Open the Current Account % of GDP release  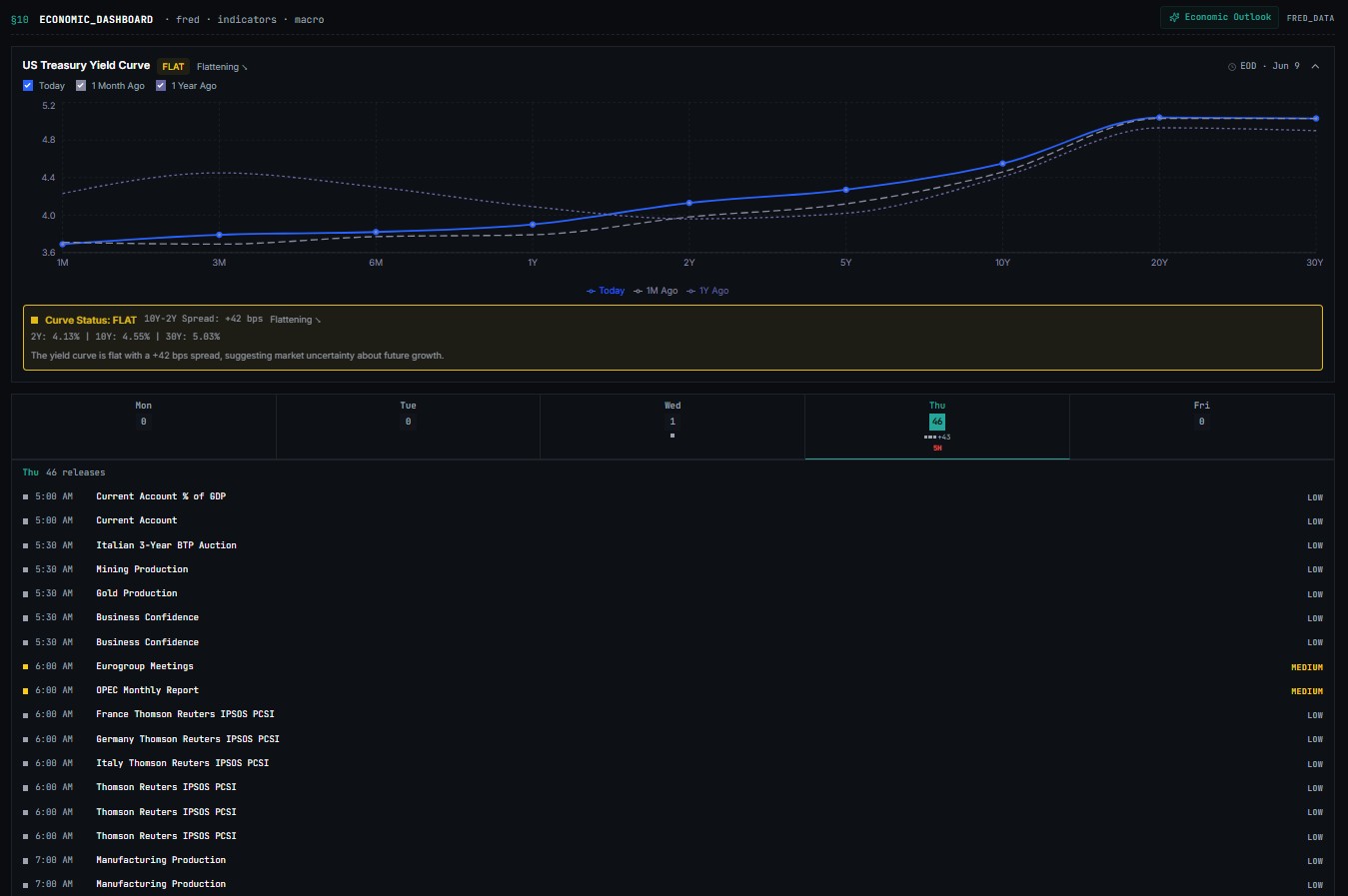point(673,496)
